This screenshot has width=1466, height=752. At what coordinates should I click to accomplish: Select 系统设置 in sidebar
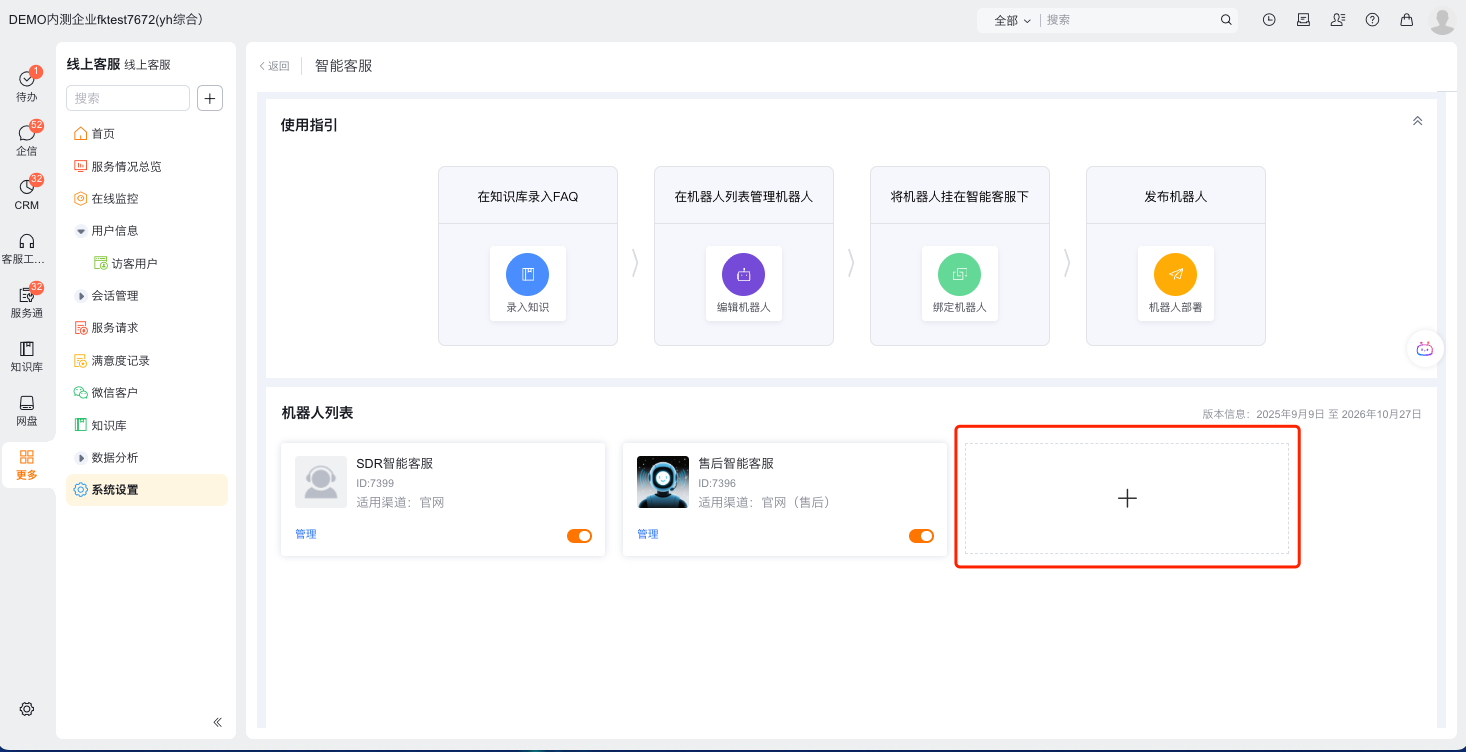(147, 490)
